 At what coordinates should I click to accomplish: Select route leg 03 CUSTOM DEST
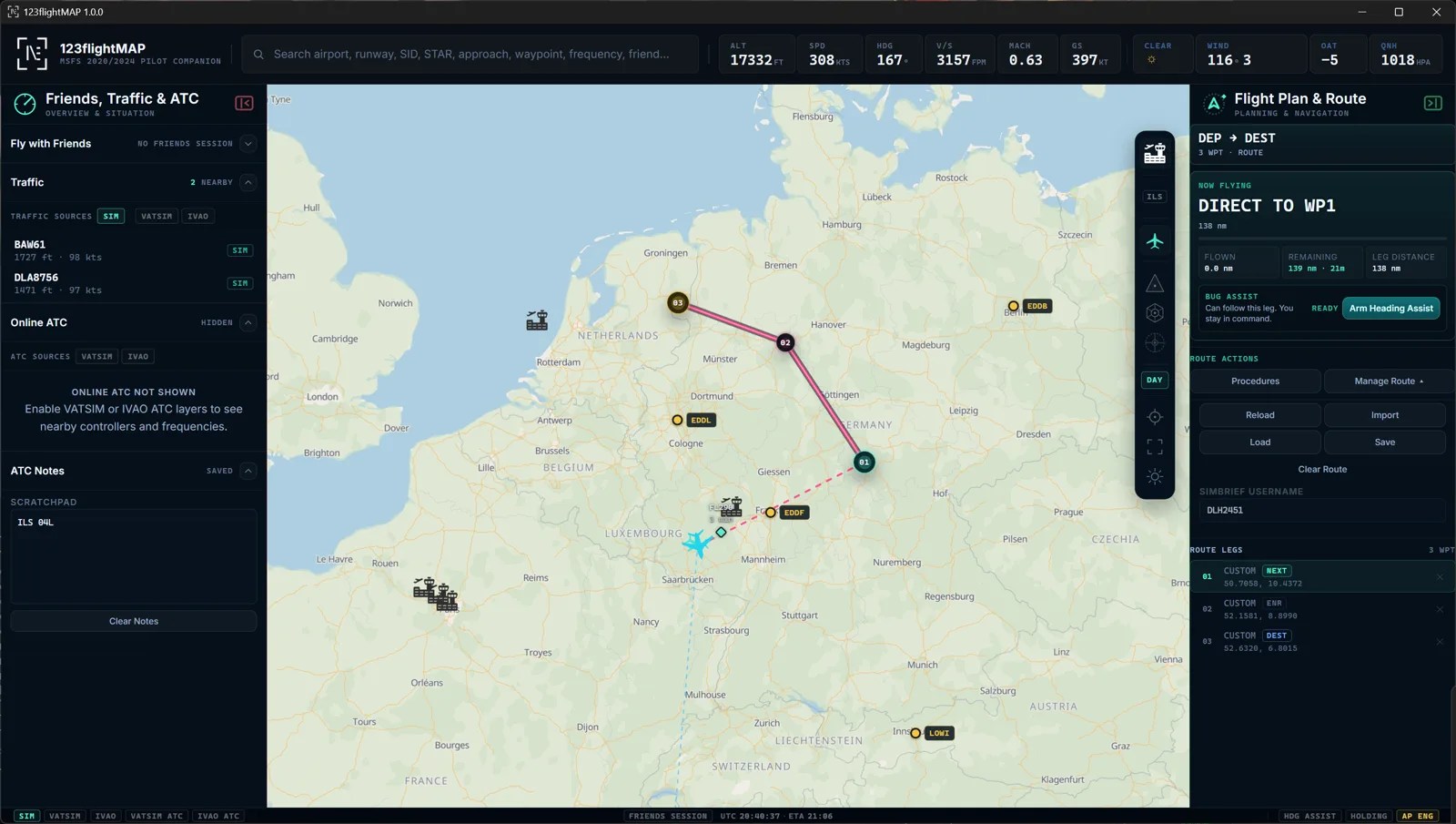pos(1322,642)
